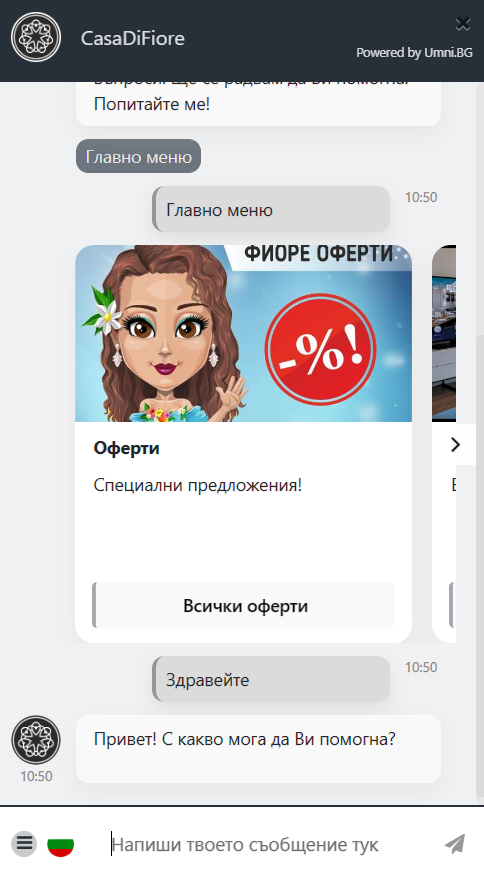Open the 'Powered by Umni.BG' link
This screenshot has height=871, width=484.
(414, 53)
